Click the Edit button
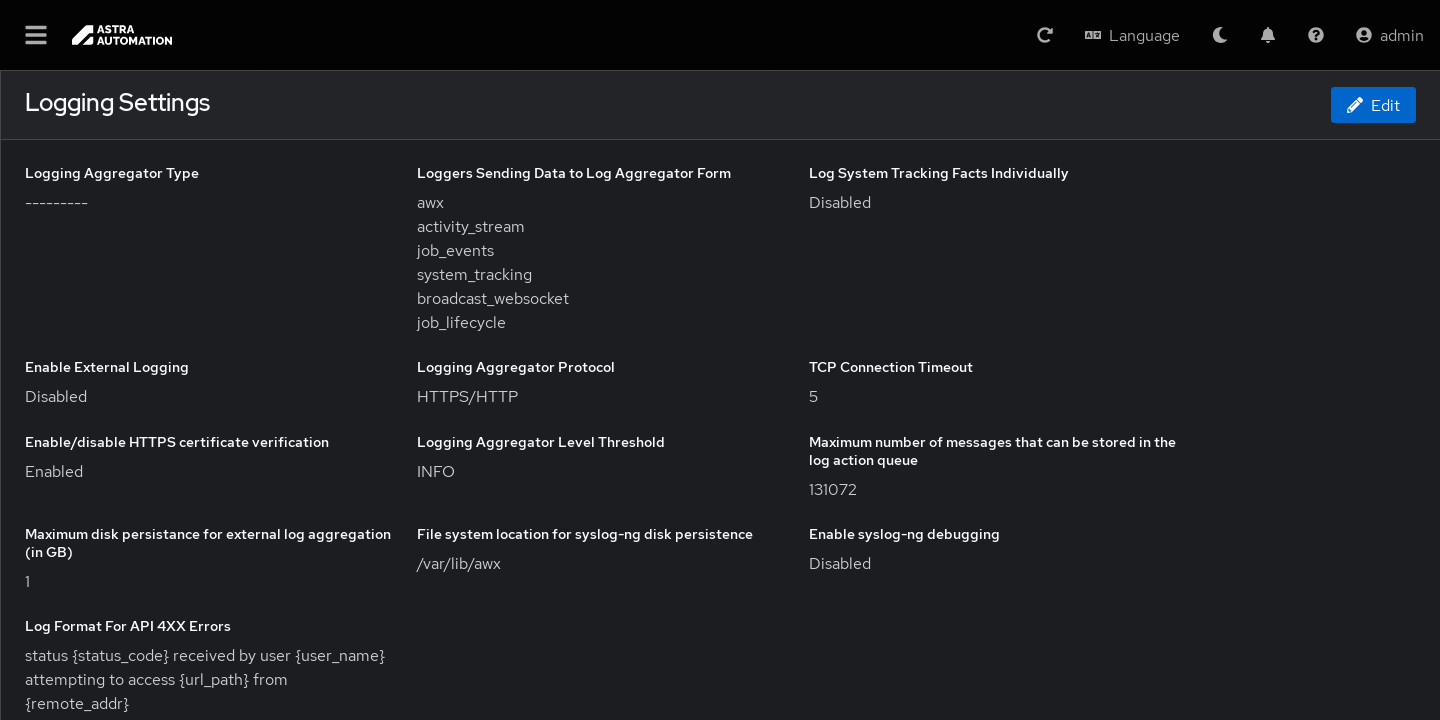 point(1373,105)
